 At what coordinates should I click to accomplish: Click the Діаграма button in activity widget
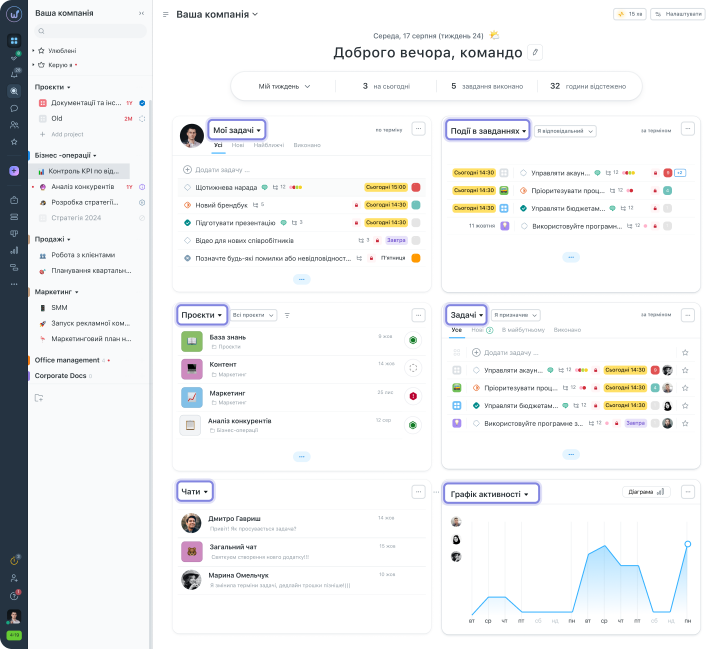645,492
